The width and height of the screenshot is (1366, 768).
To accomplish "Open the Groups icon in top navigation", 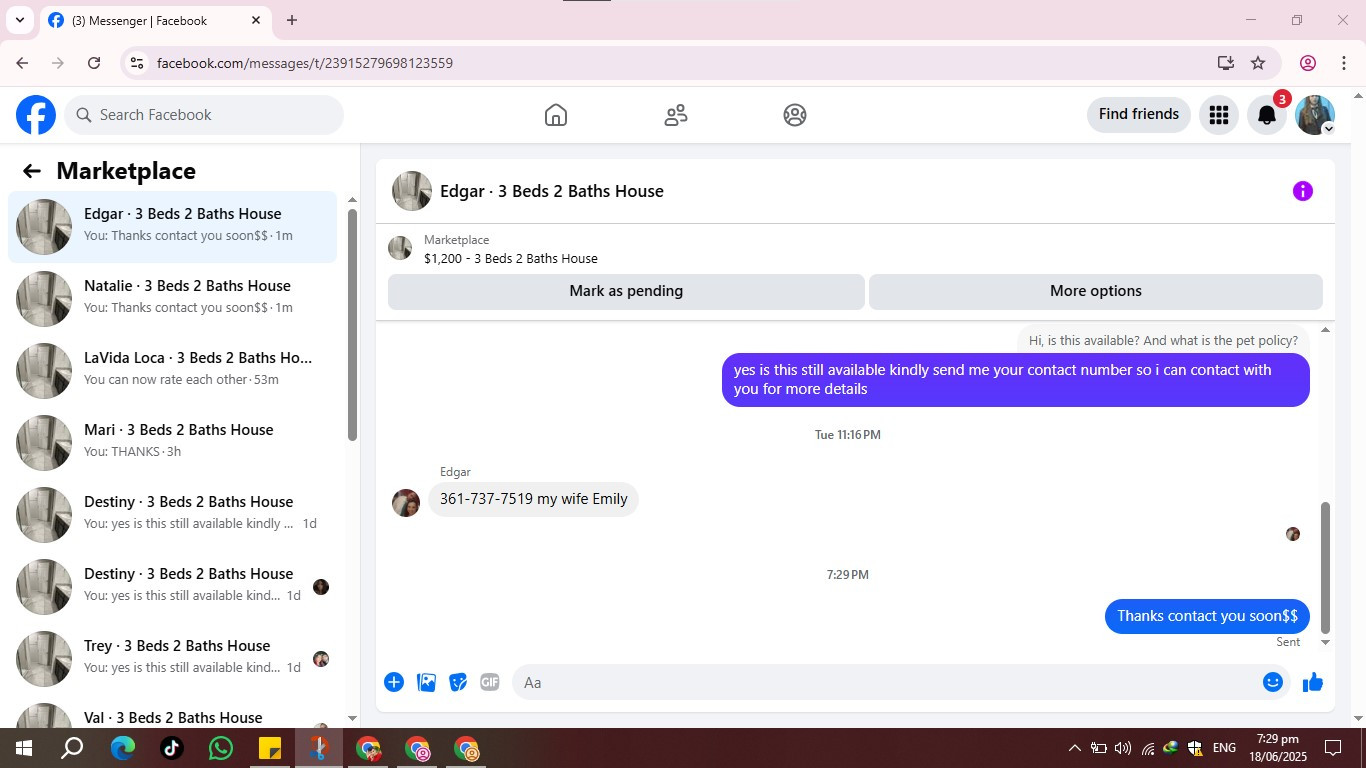I will (x=795, y=115).
